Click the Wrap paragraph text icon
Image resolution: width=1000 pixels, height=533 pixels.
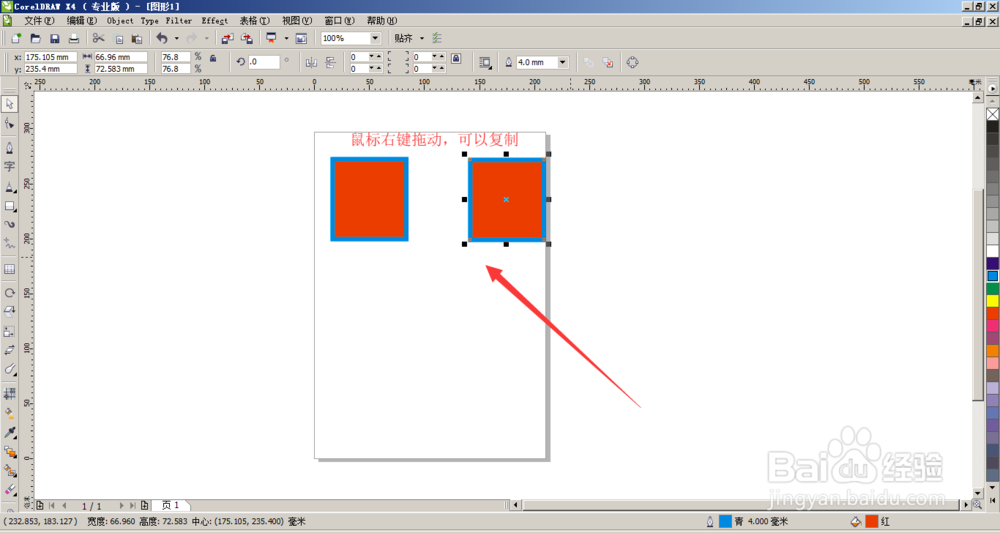[485, 62]
